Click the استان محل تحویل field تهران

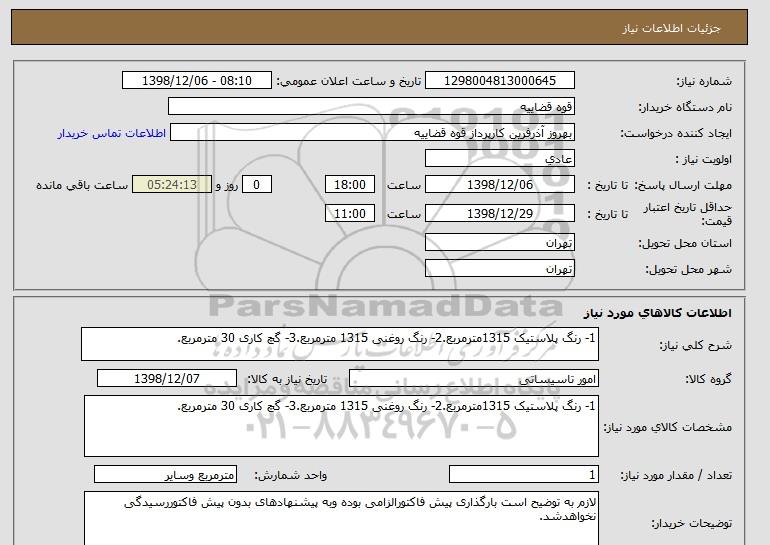tap(499, 243)
